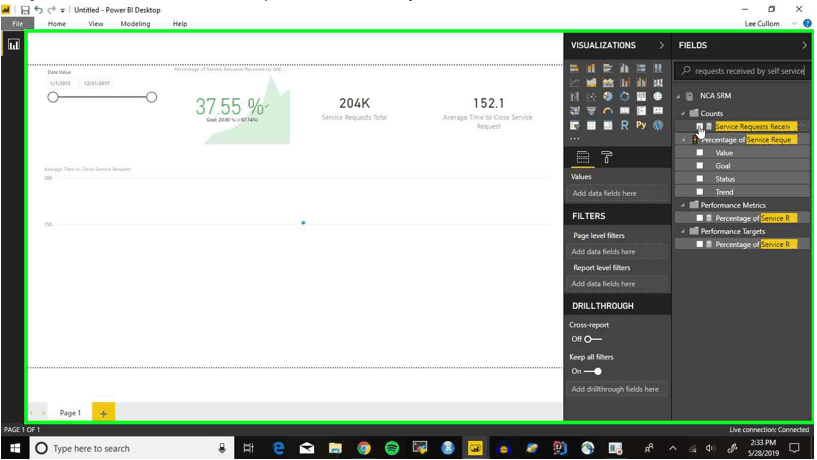The image size is (817, 460).
Task: Select the Matrix visual
Action: point(608,125)
